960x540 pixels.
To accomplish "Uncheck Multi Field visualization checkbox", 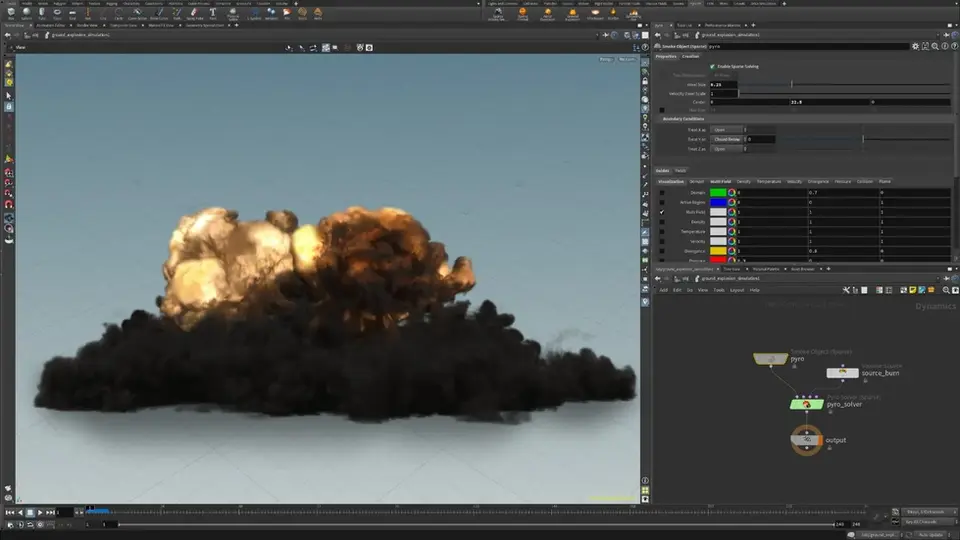I will 662,212.
